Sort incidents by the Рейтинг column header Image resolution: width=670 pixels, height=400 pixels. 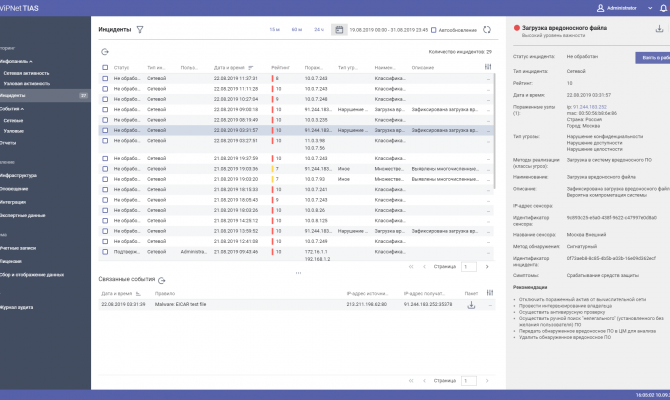280,68
